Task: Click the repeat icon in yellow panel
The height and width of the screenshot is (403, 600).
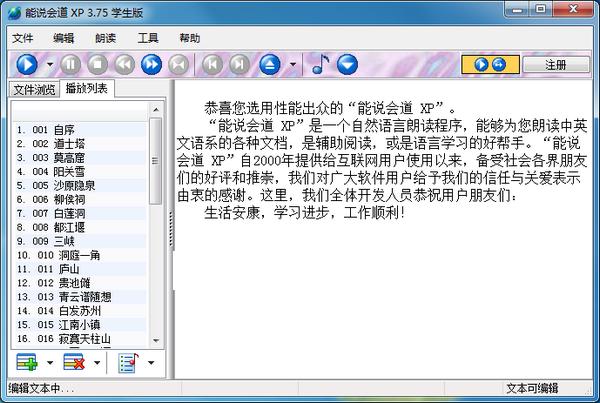Action: tap(499, 64)
